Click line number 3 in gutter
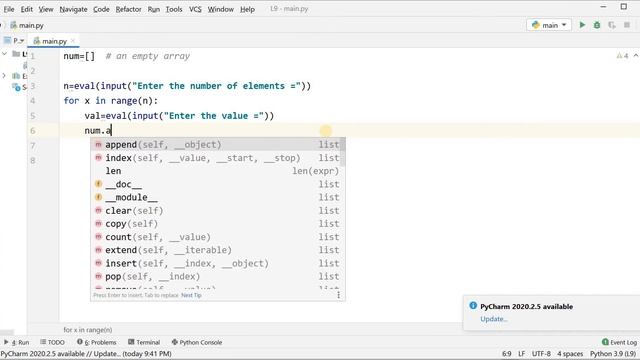The height and width of the screenshot is (360, 640). click(x=33, y=86)
